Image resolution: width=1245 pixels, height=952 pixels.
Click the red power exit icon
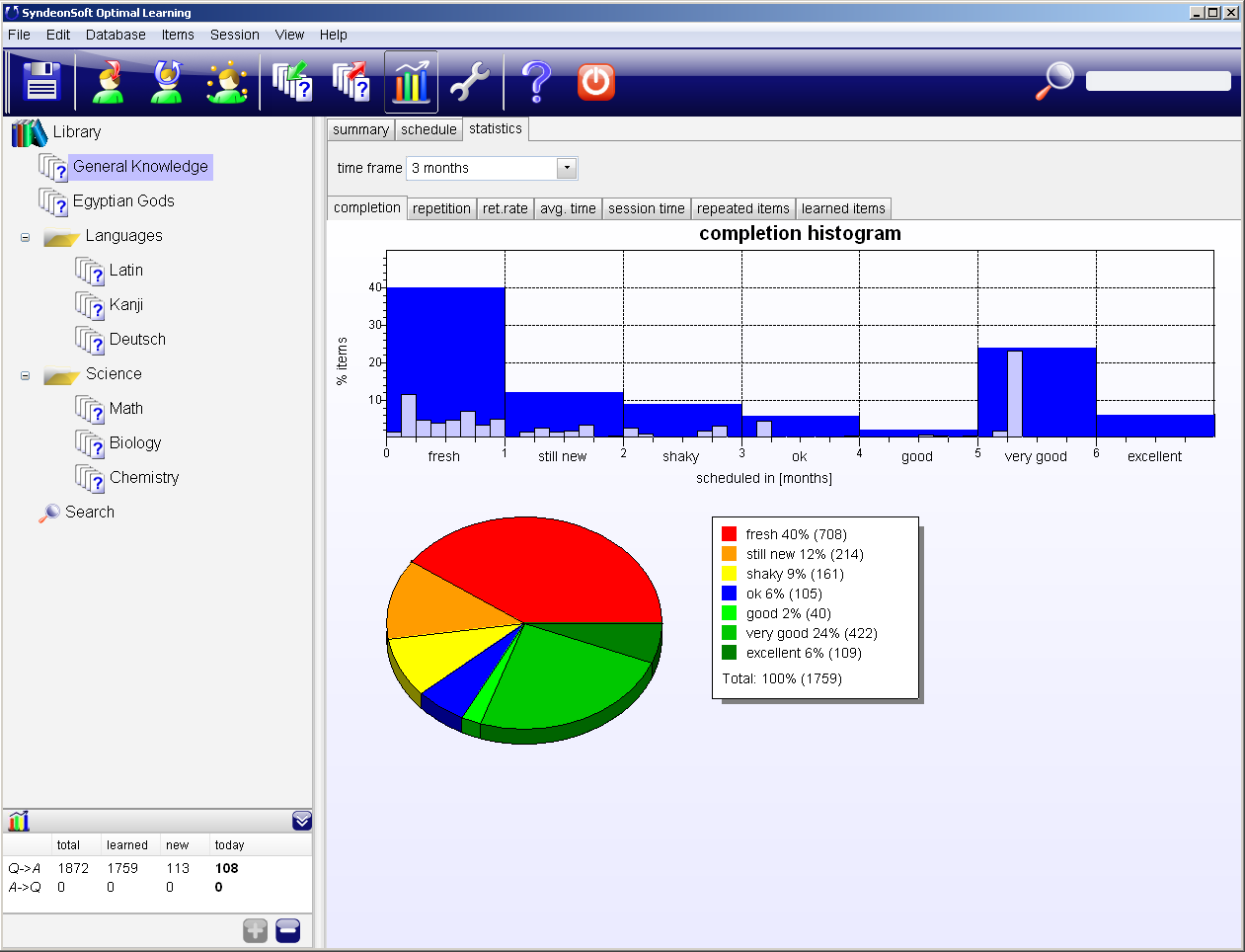click(x=596, y=82)
